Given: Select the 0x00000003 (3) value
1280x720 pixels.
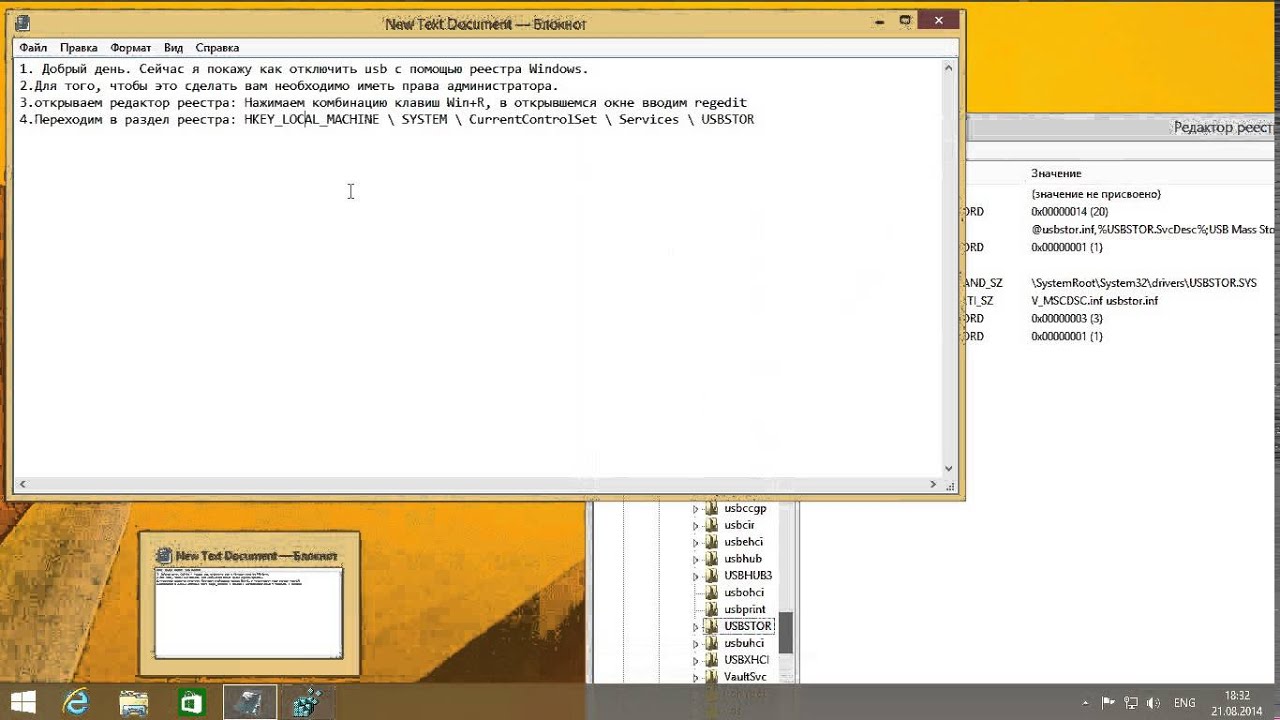Looking at the screenshot, I should tap(1066, 319).
